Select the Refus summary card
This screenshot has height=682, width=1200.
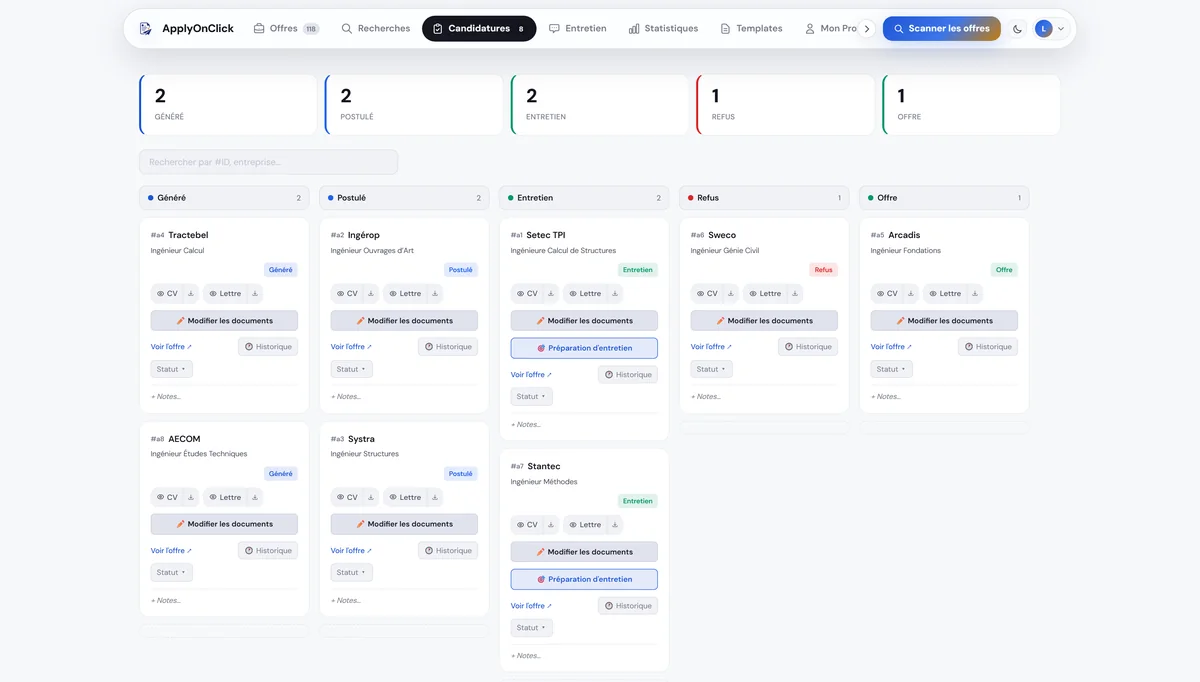784,105
